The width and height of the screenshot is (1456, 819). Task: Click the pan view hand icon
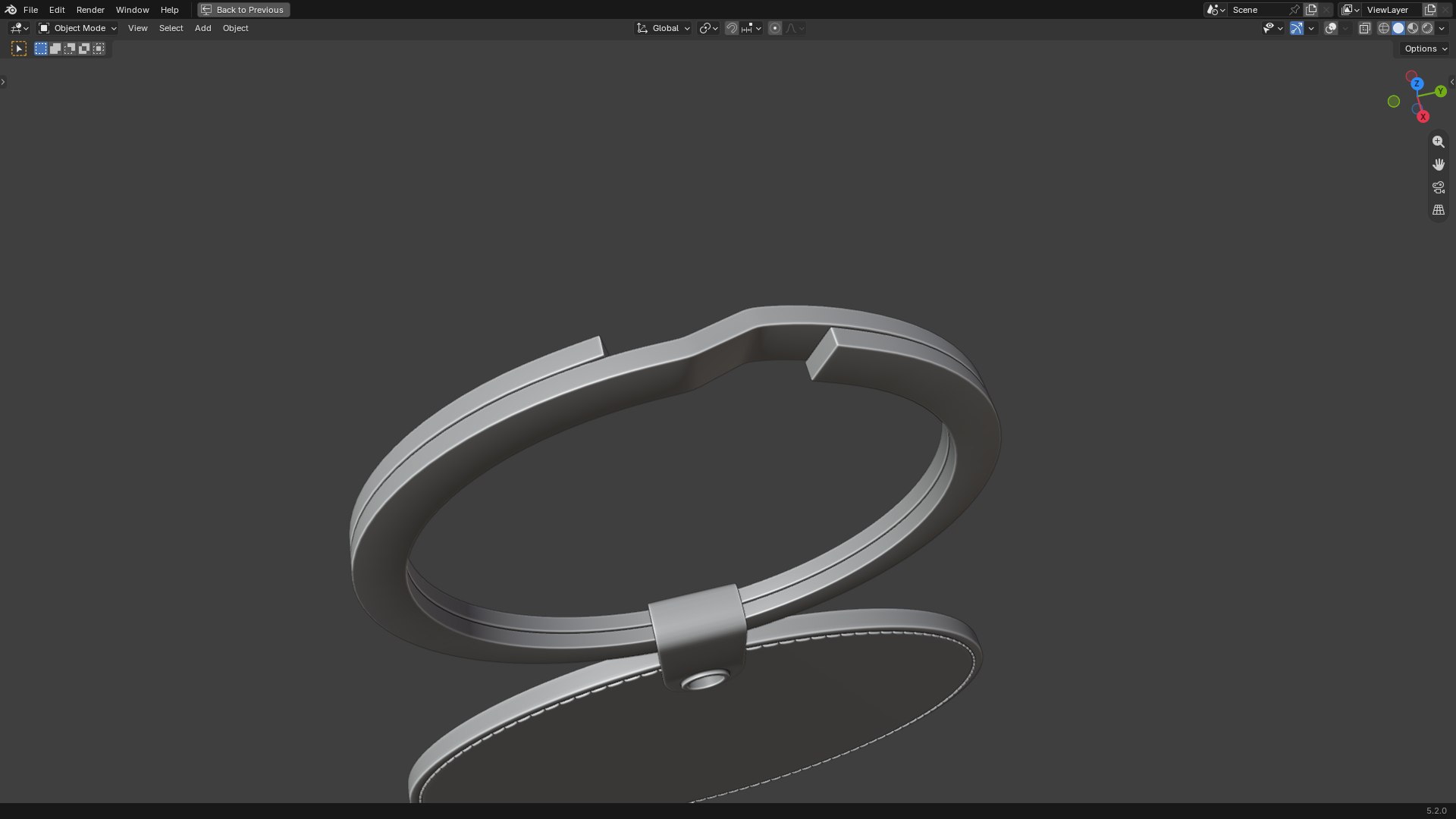coord(1439,165)
